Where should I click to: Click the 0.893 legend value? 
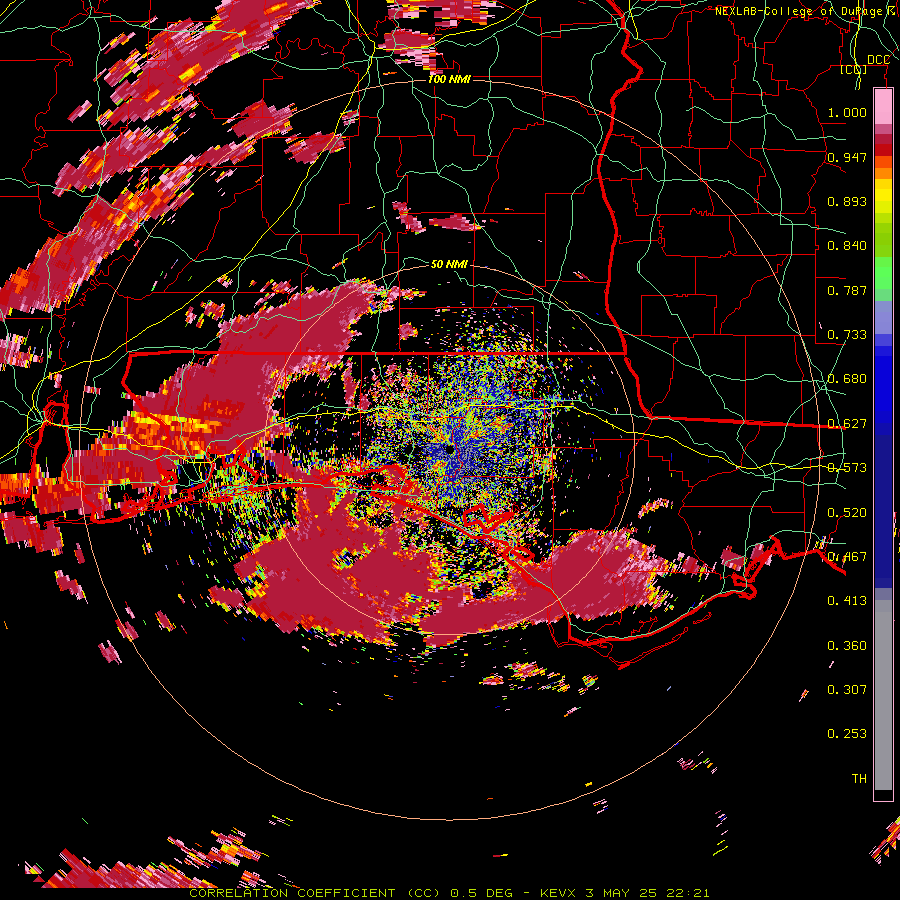pos(847,201)
